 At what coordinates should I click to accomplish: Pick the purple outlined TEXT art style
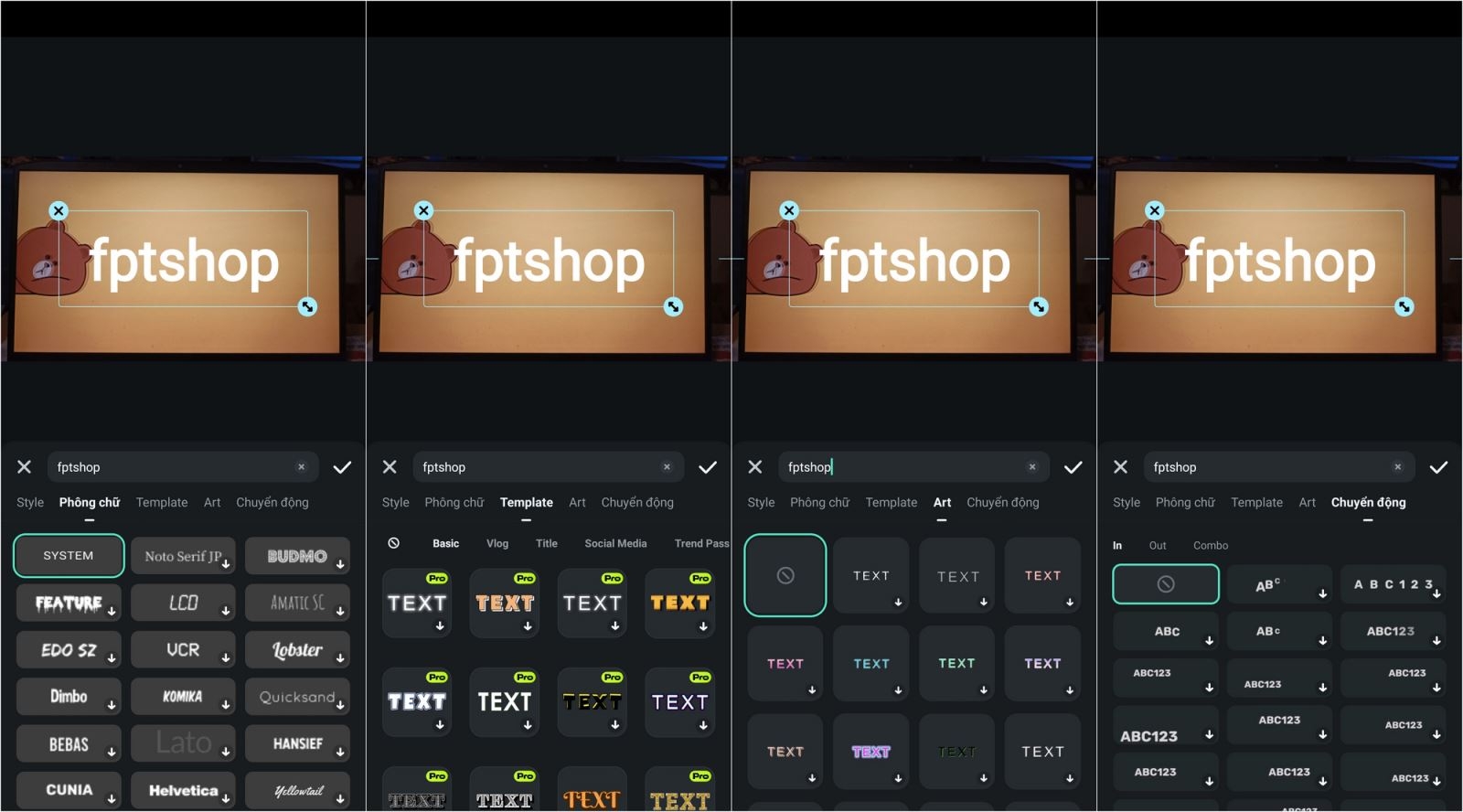pos(871,752)
